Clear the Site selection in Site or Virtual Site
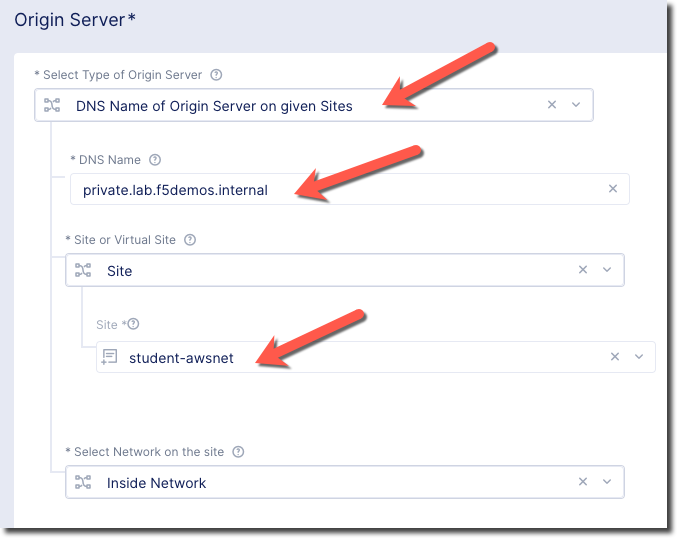This screenshot has height=538, width=677. tap(583, 270)
